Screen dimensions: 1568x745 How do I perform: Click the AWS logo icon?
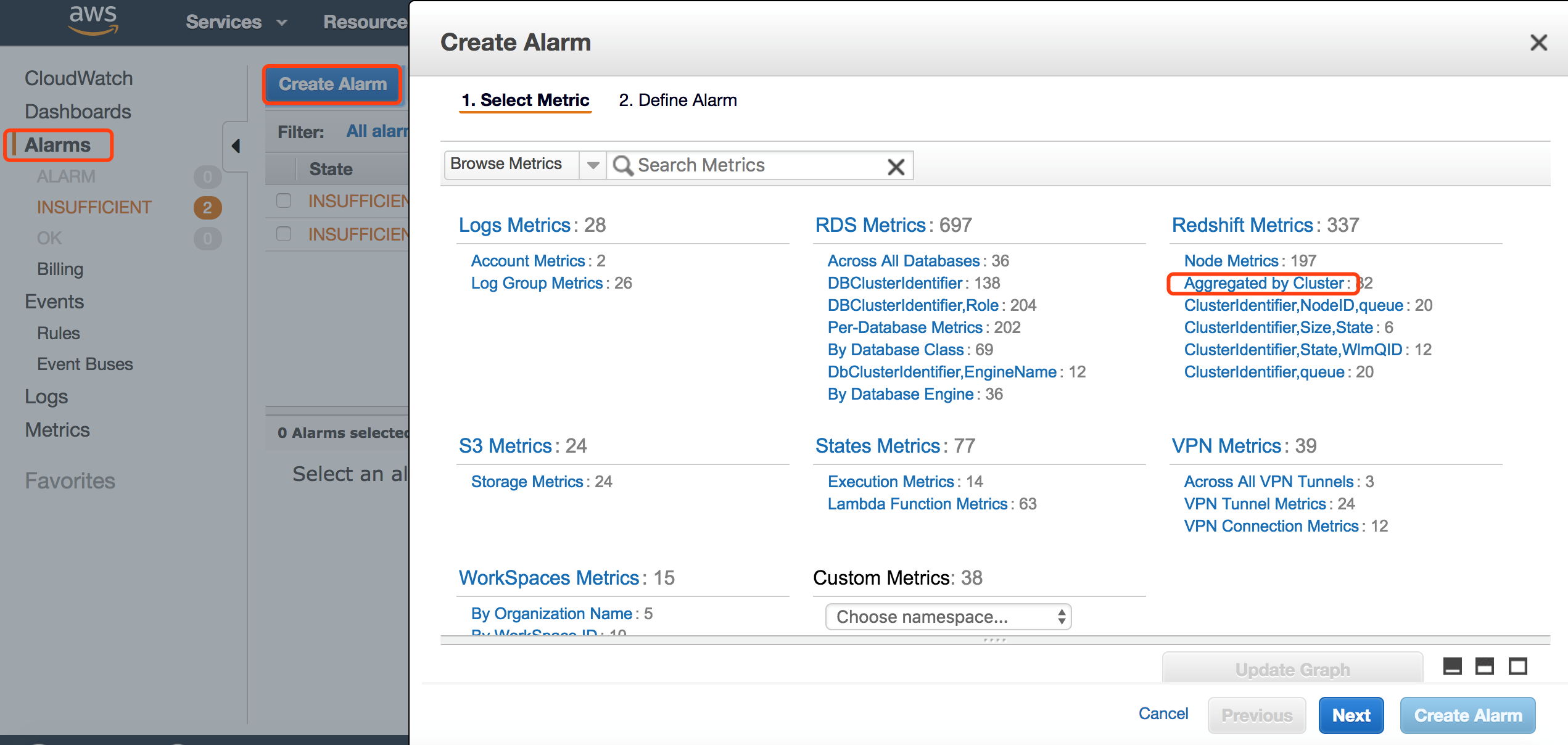click(x=93, y=20)
